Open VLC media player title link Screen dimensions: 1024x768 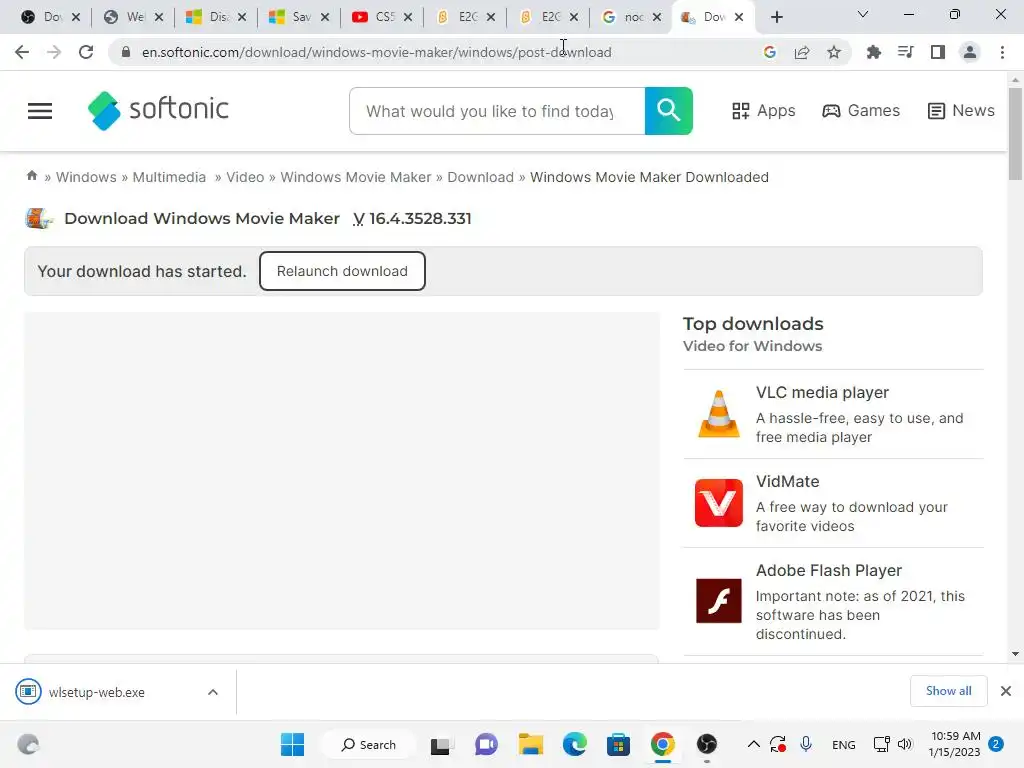coord(822,392)
